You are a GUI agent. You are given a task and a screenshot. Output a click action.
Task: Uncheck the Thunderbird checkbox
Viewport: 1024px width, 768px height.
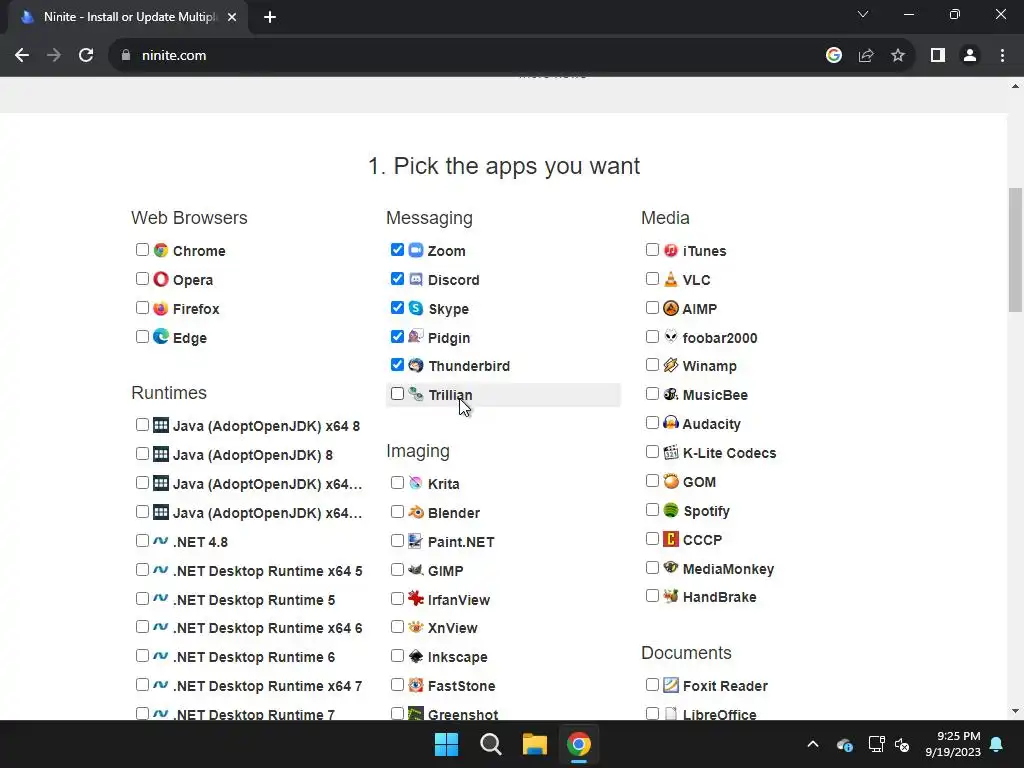click(x=397, y=364)
